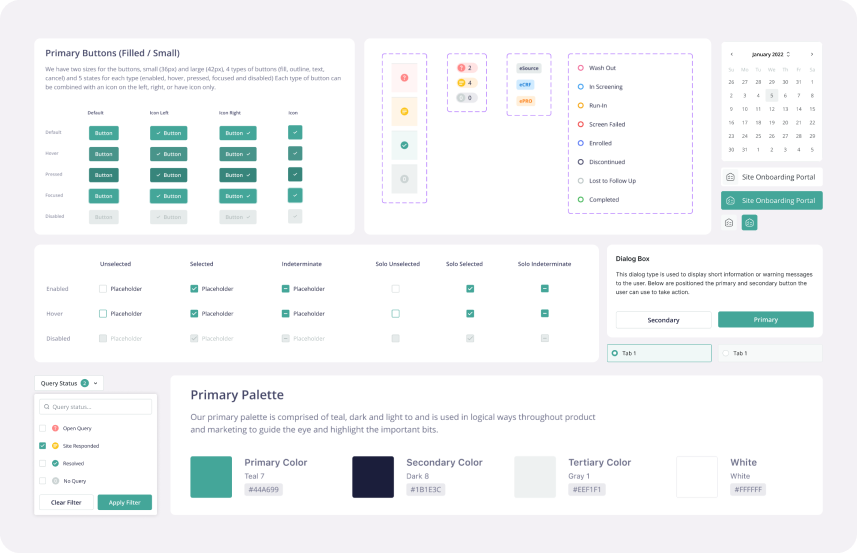Select the active Tab 1 with green border
Screen dimensions: 857x553
[x=659, y=353]
